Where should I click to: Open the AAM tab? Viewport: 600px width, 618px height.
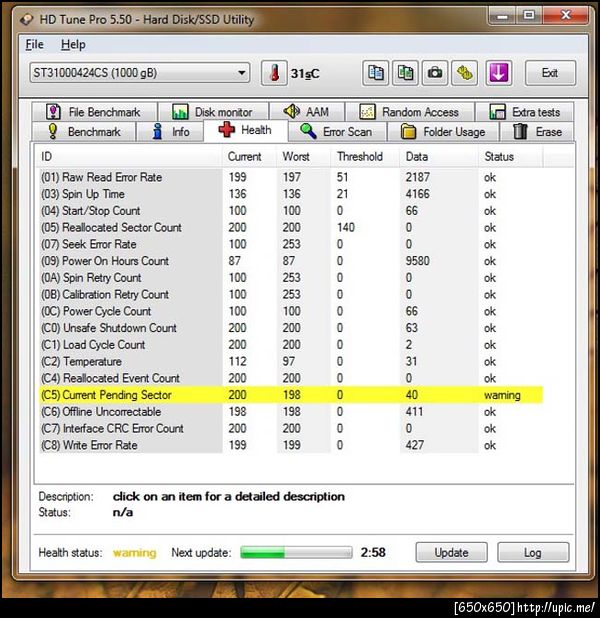[307, 112]
